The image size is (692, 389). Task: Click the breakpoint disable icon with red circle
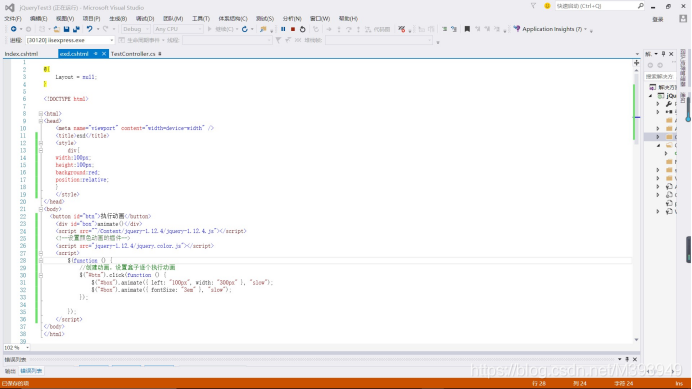(x=402, y=29)
